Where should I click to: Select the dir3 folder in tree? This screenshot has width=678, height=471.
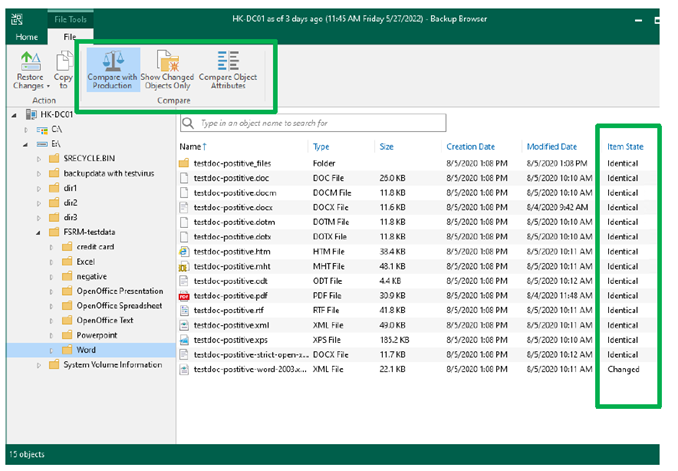[x=70, y=218]
